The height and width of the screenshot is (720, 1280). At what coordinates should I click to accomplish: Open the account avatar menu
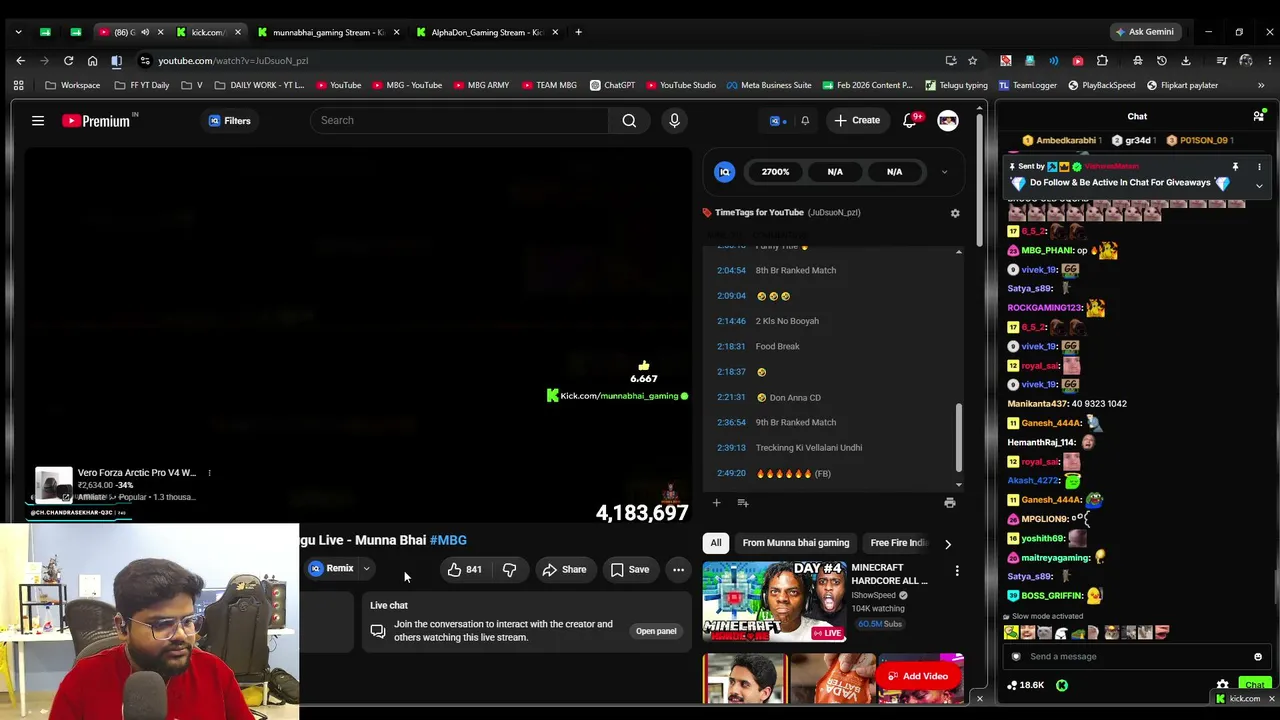(948, 121)
